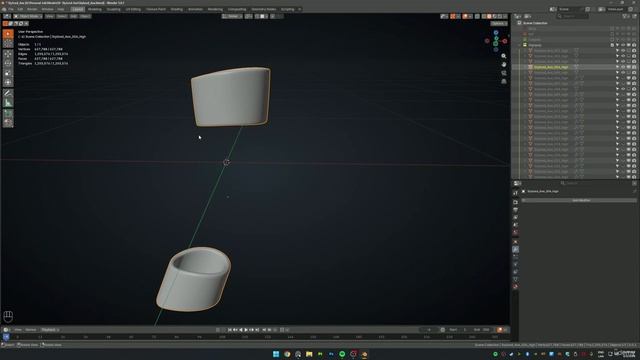Open the Object properties tab
Image resolution: width=640 pixels, height=360 pixels.
pyautogui.click(x=516, y=242)
